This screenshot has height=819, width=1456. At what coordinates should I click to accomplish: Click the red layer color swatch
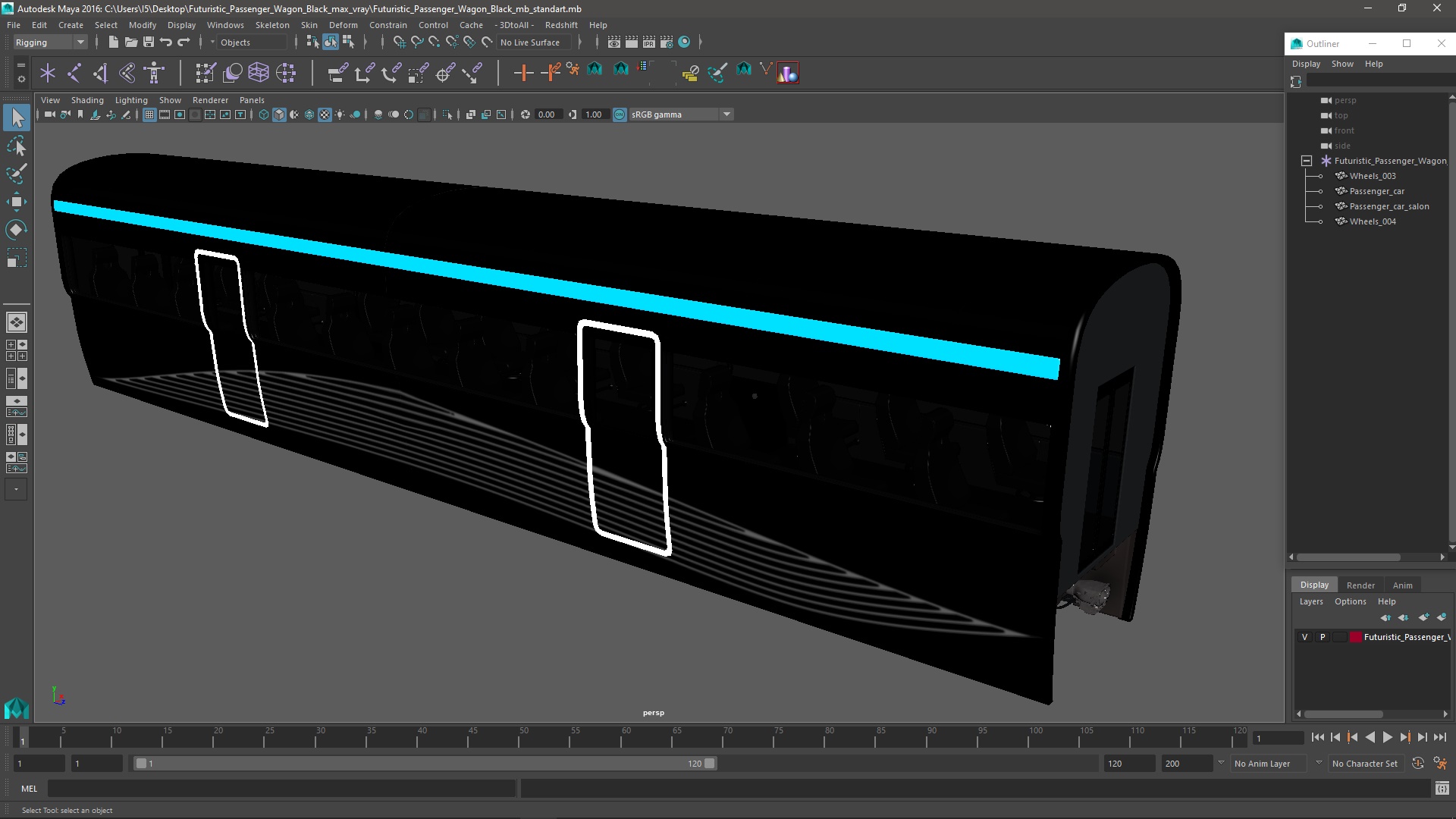(x=1355, y=637)
